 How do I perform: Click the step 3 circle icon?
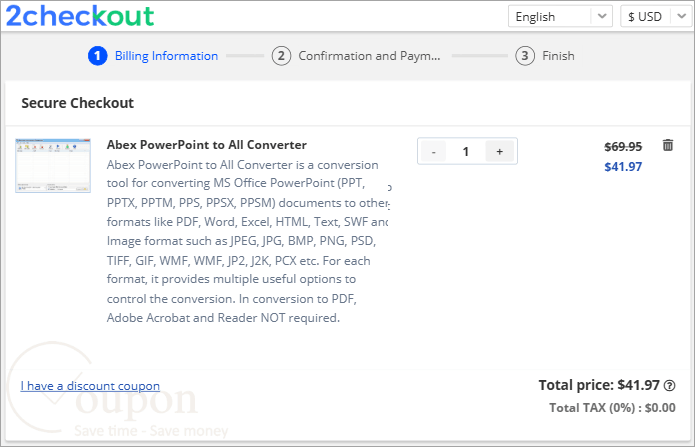tap(525, 56)
